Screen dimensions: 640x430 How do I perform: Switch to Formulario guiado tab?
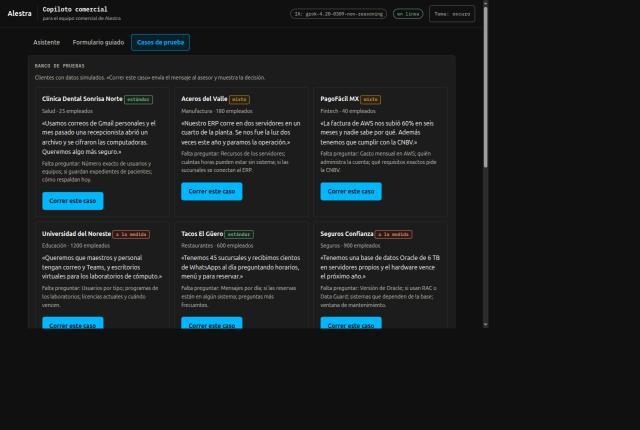(98, 42)
